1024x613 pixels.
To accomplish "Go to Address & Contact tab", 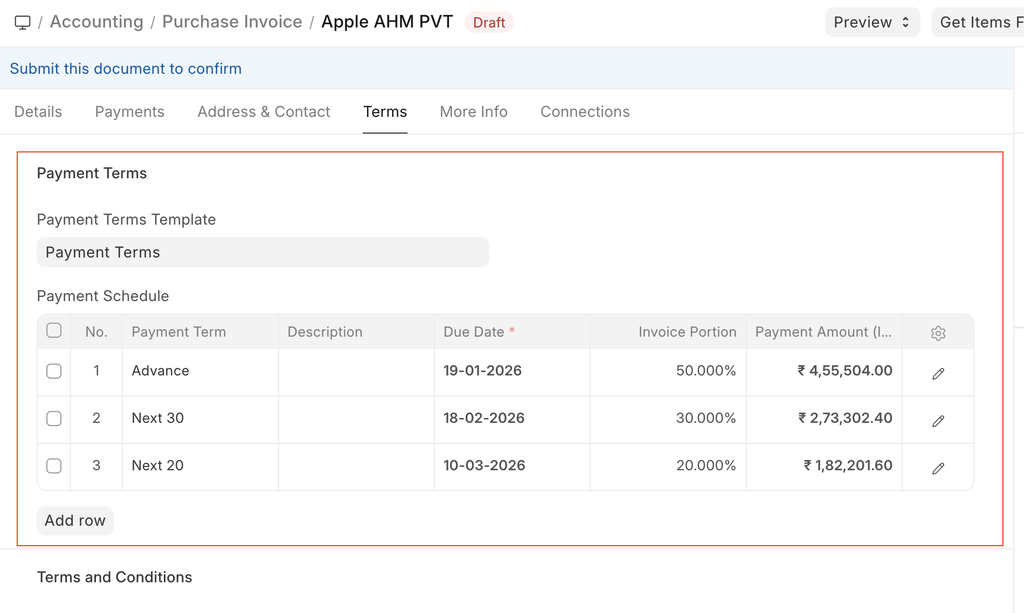I will tap(263, 112).
